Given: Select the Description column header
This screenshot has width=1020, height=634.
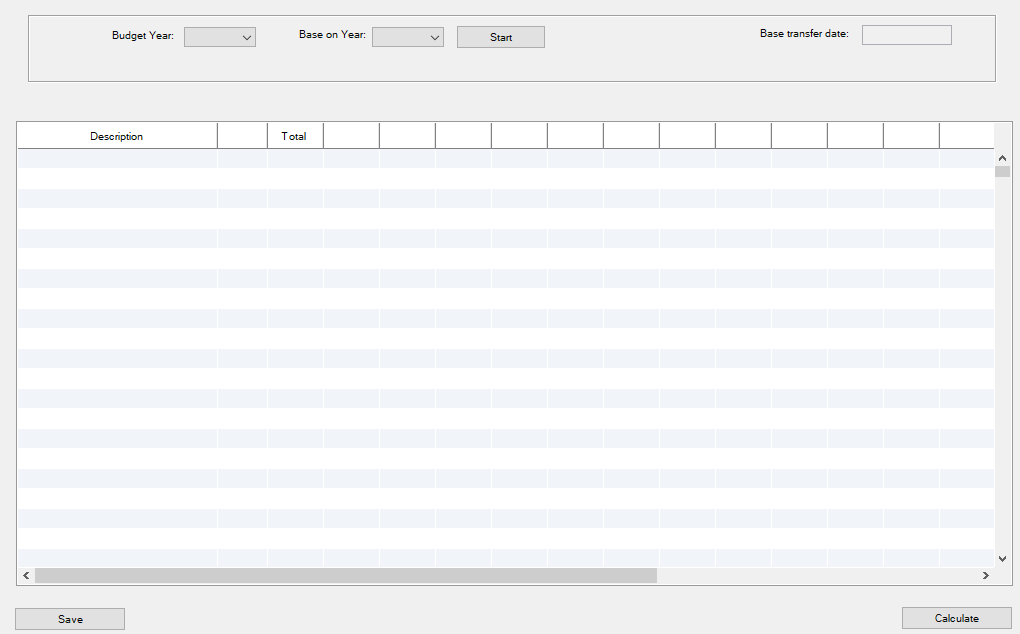Looking at the screenshot, I should click(x=117, y=136).
